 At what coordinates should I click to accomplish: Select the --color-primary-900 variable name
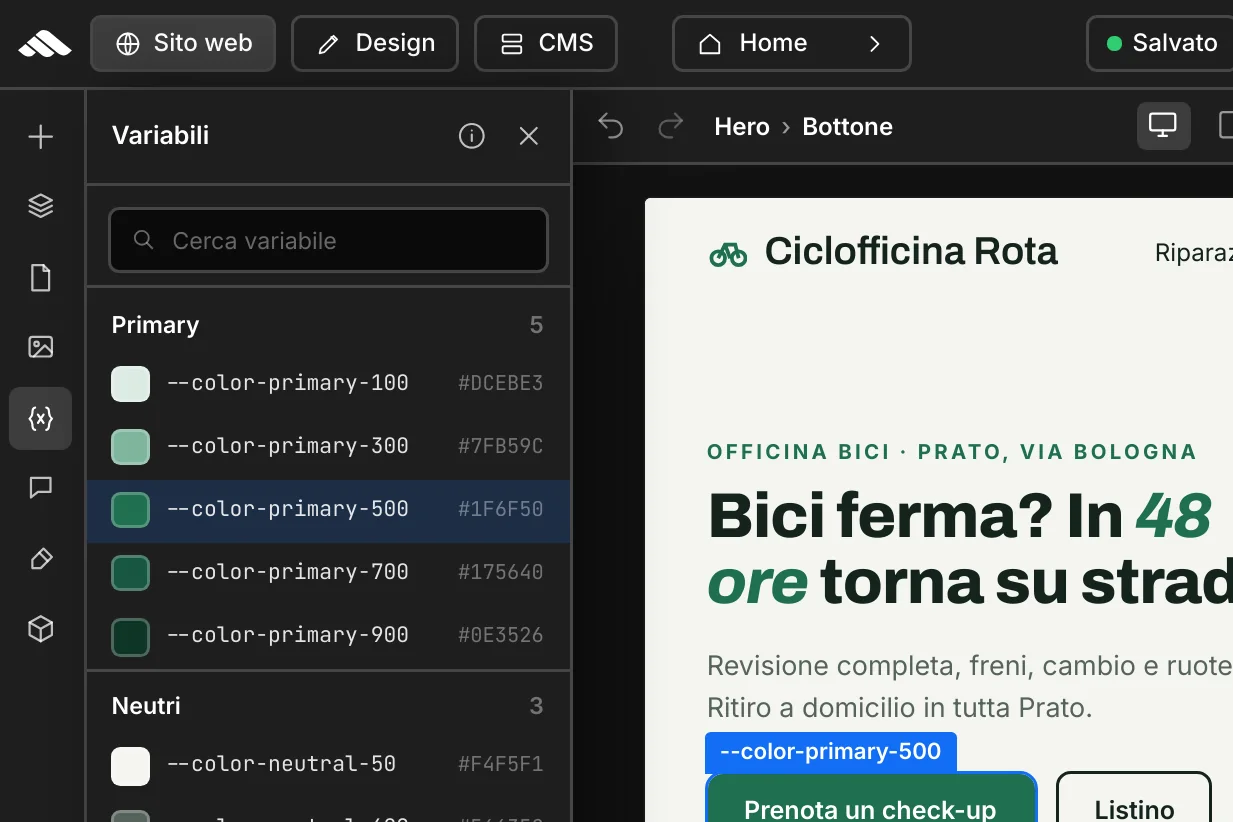pyautogui.click(x=288, y=635)
